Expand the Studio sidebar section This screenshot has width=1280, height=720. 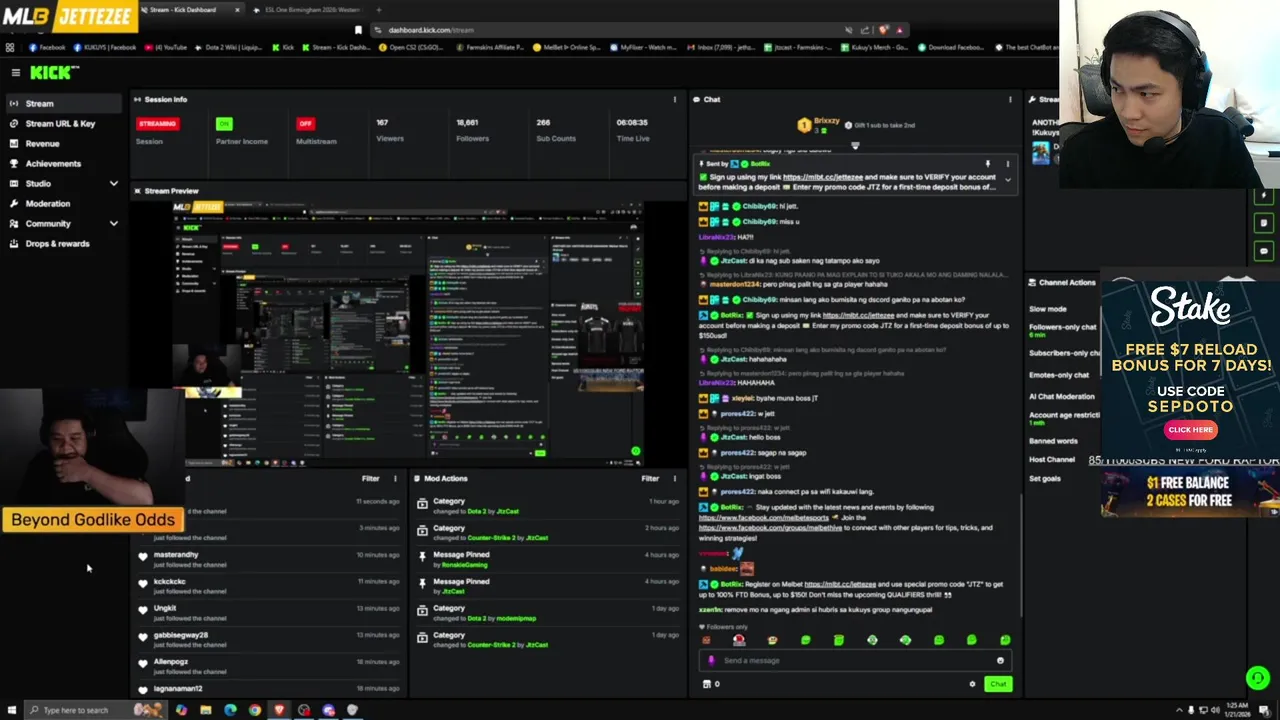click(113, 183)
